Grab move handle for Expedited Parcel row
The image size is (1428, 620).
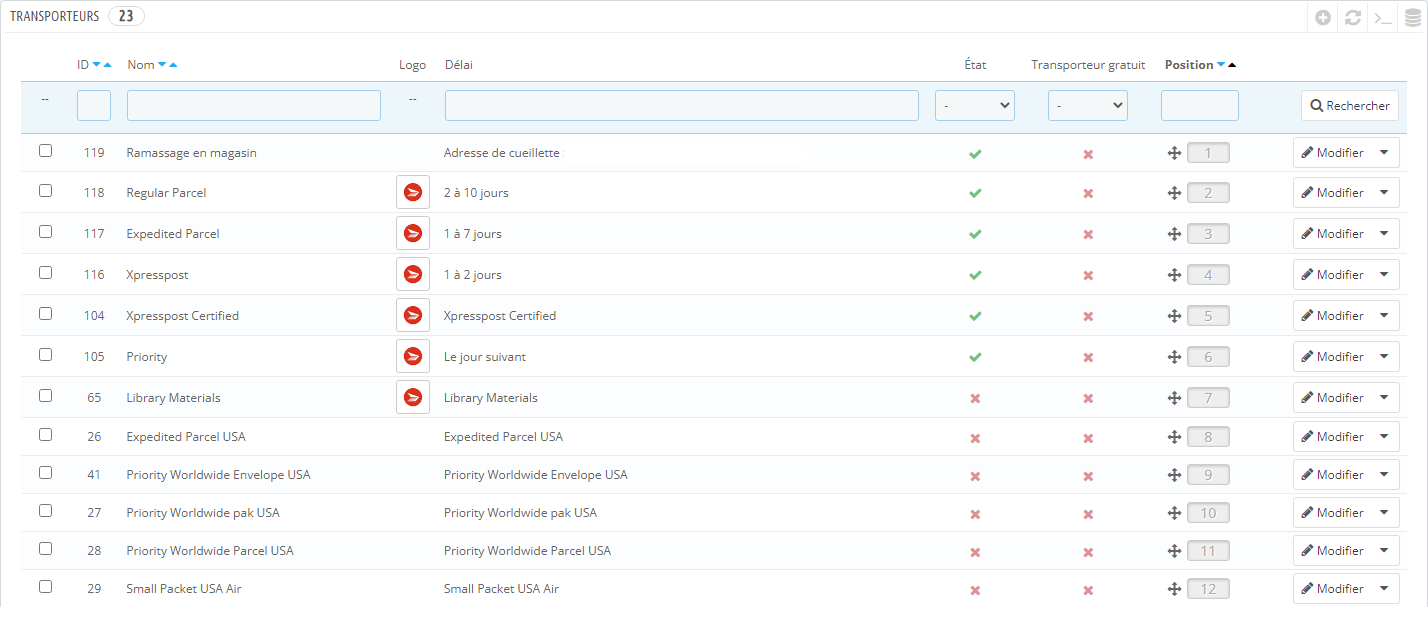[x=1174, y=234]
